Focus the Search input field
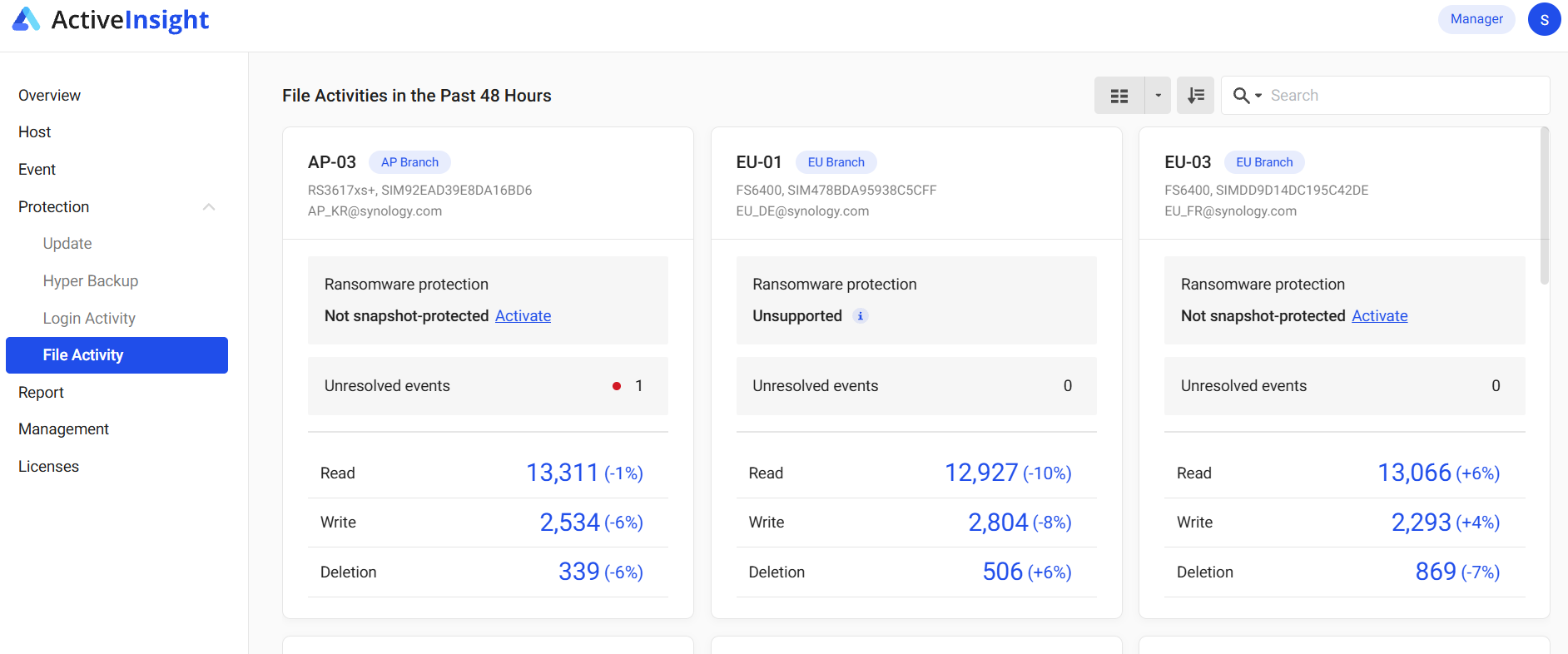The height and width of the screenshot is (654, 1568). coord(1407,96)
